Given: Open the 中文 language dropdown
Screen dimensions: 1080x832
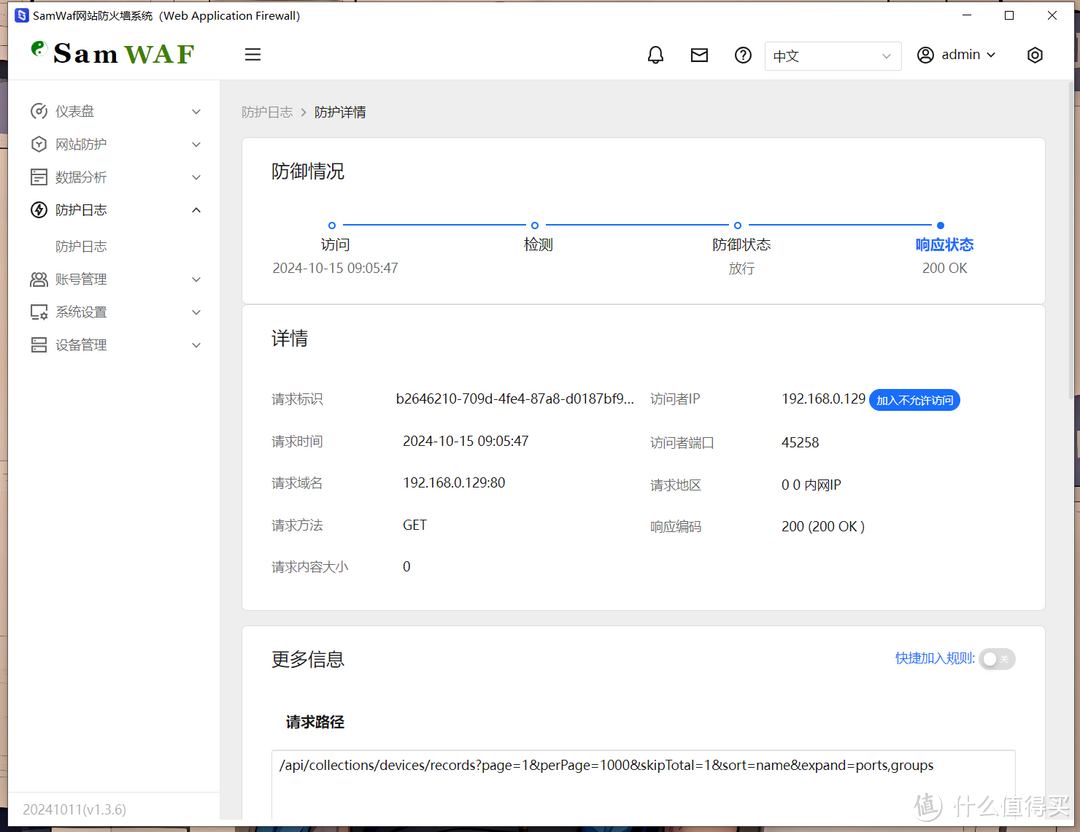Looking at the screenshot, I should point(833,56).
